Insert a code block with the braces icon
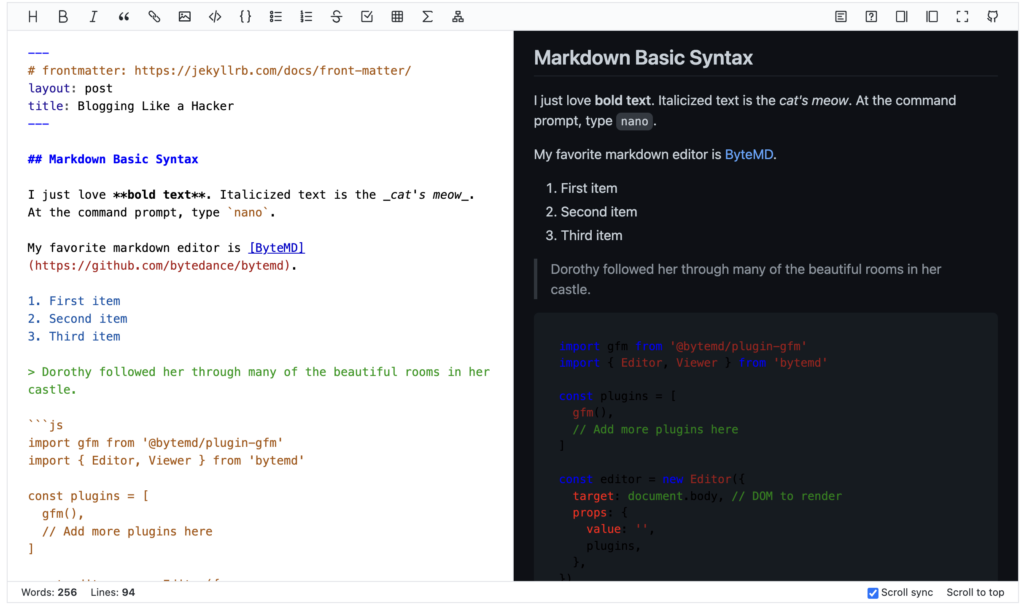Image resolution: width=1024 pixels, height=611 pixels. coord(245,17)
